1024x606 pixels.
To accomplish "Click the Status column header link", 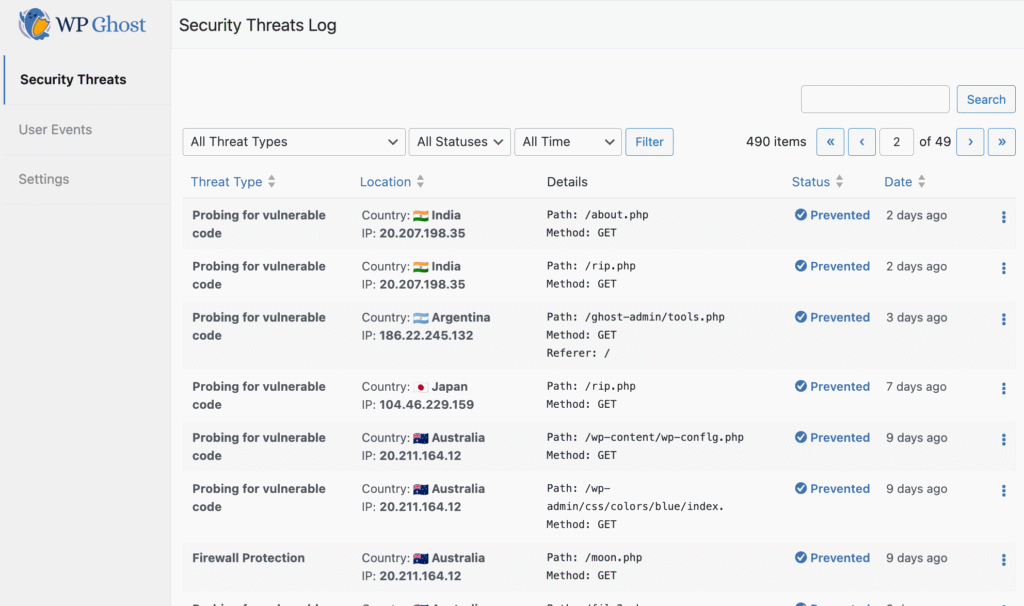I will point(810,182).
